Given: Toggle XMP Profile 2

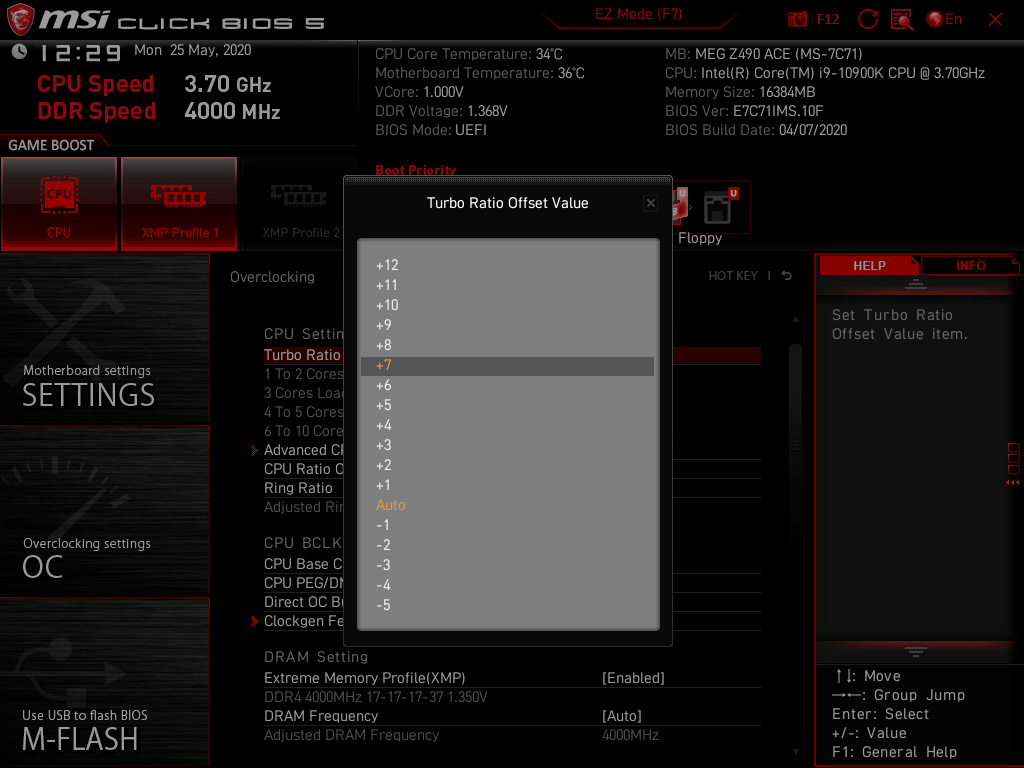Looking at the screenshot, I should click(x=300, y=204).
